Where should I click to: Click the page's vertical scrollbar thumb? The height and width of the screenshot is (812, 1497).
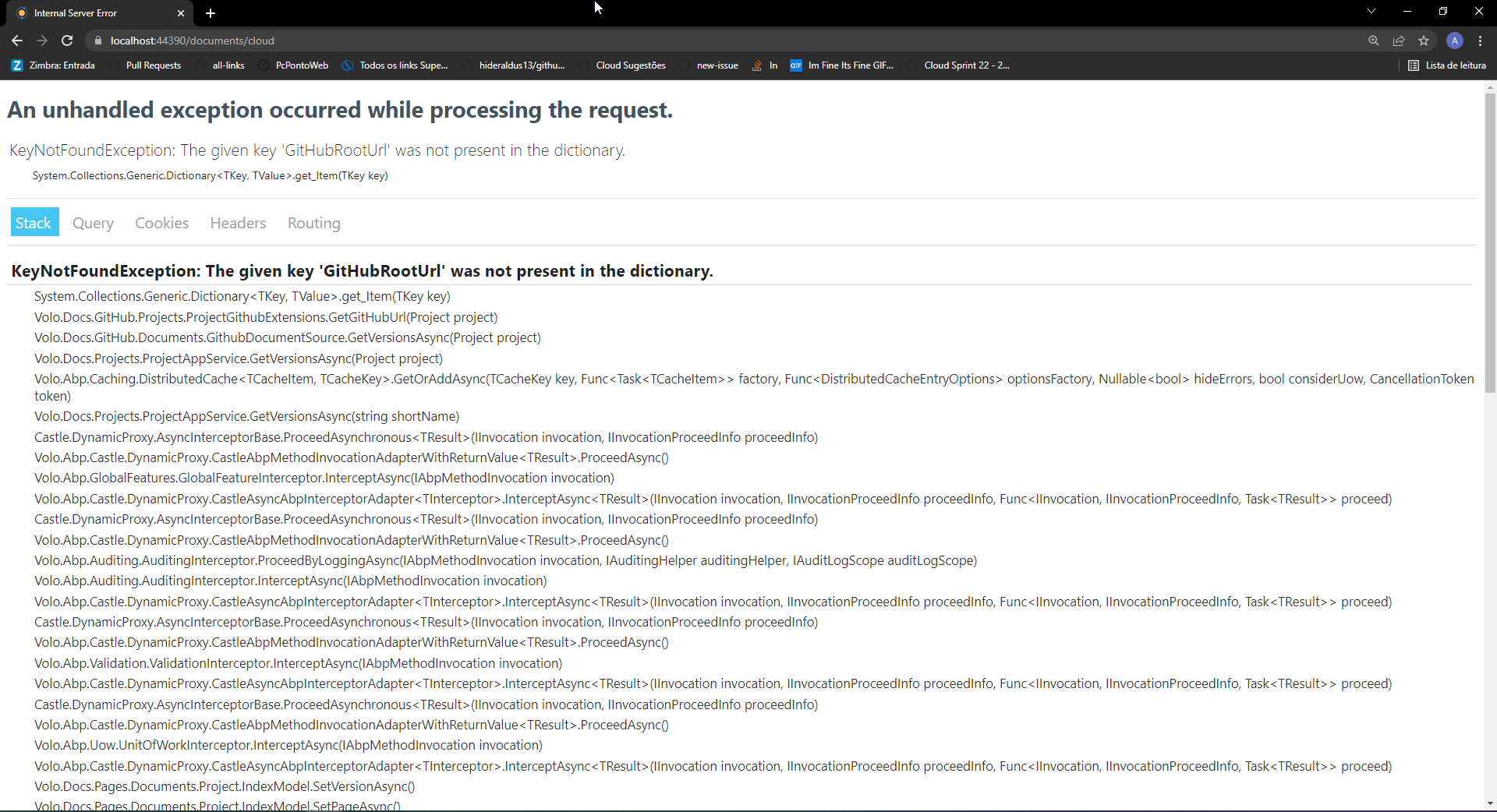[x=1490, y=242]
